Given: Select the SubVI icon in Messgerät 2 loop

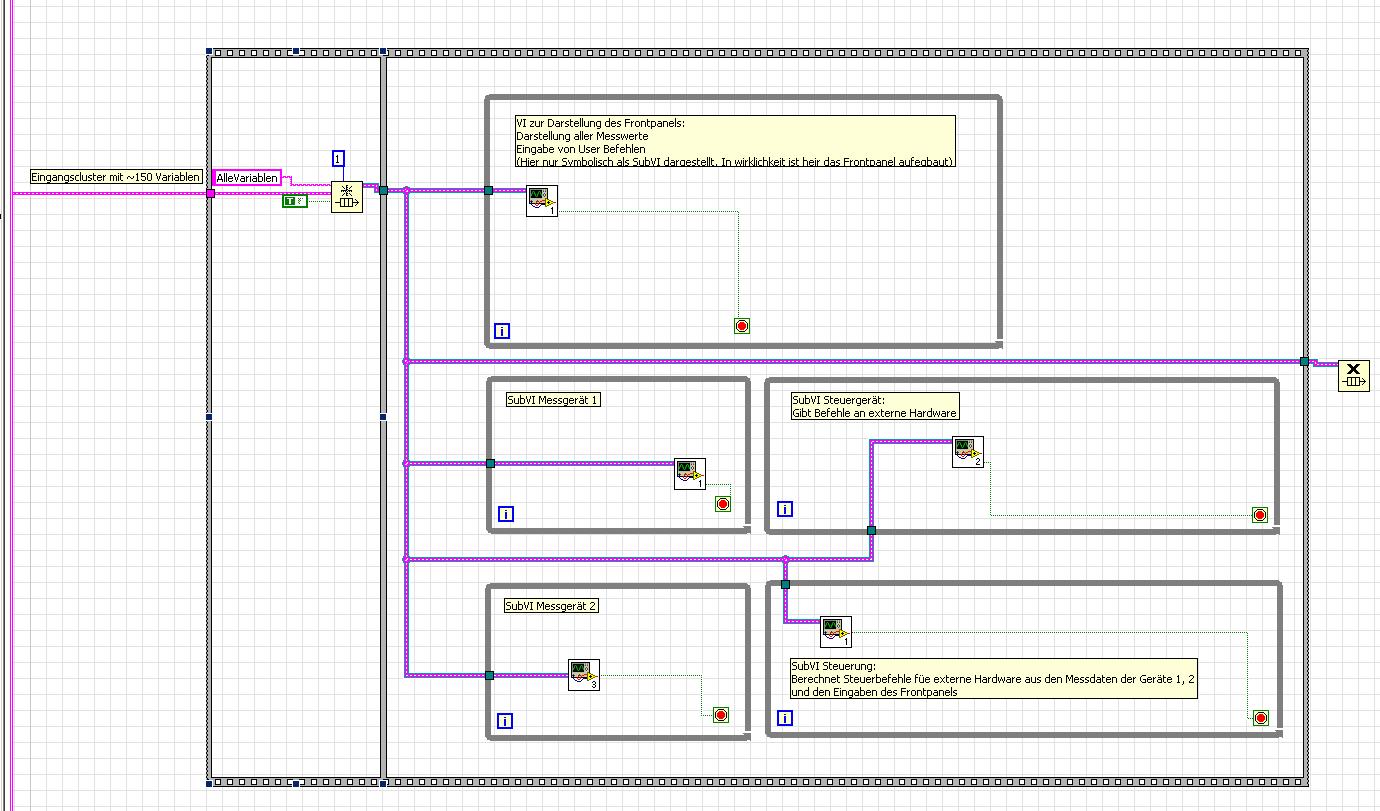Looking at the screenshot, I should pos(584,675).
